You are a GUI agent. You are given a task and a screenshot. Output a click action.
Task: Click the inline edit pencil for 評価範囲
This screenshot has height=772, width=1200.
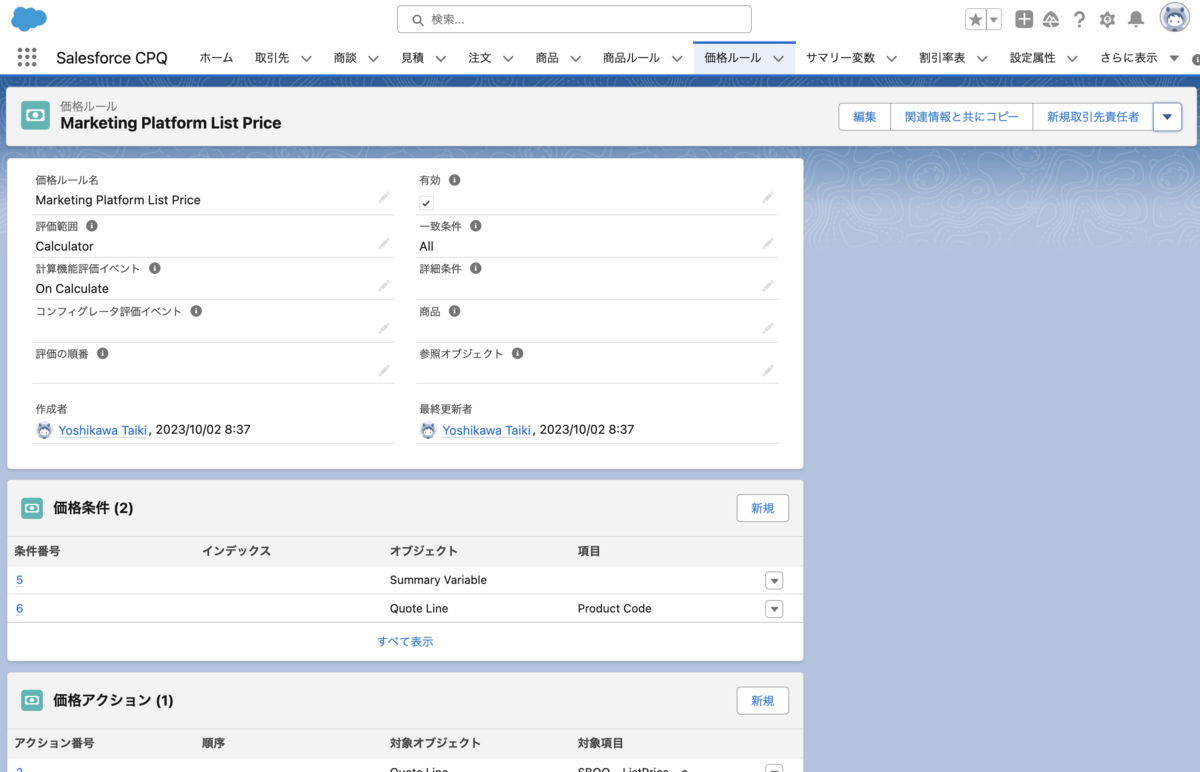click(x=383, y=241)
